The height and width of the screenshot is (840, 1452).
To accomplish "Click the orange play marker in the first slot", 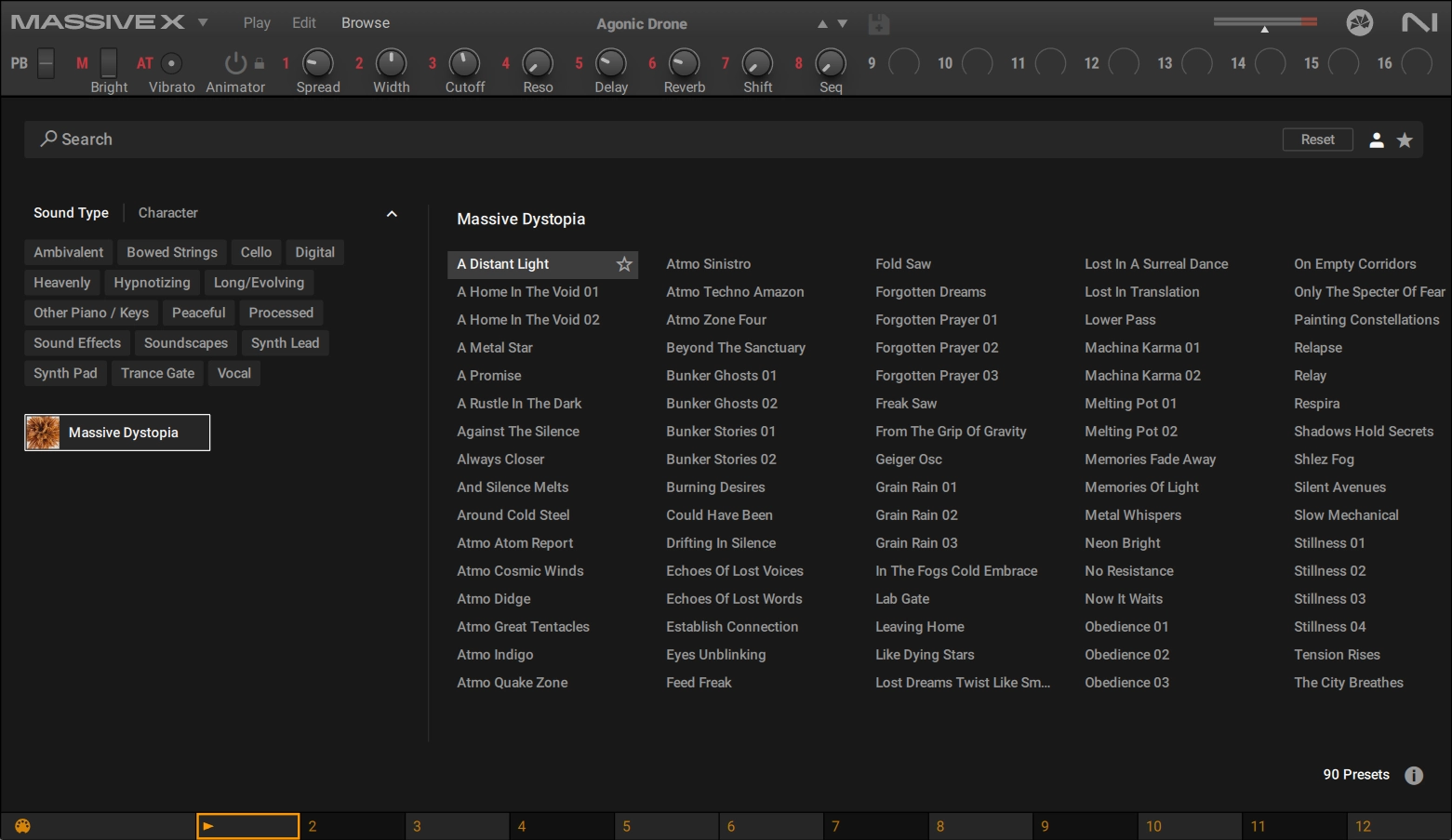I will 208,826.
